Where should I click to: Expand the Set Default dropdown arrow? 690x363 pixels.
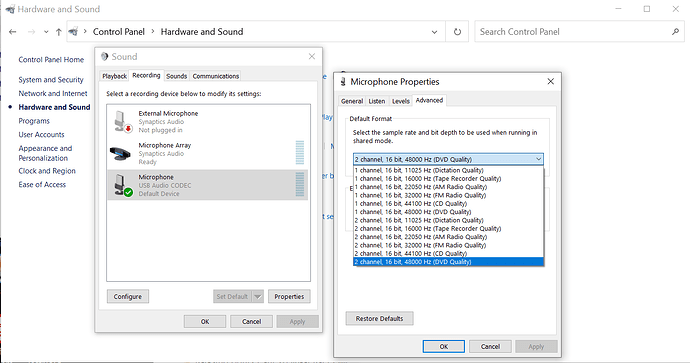[x=258, y=297]
